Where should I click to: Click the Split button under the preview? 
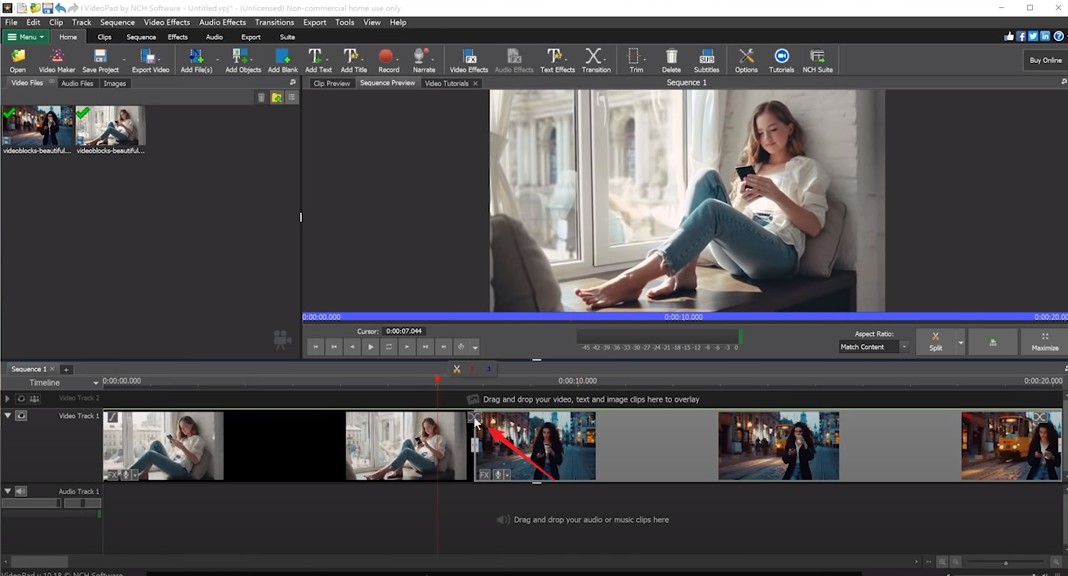coord(935,342)
